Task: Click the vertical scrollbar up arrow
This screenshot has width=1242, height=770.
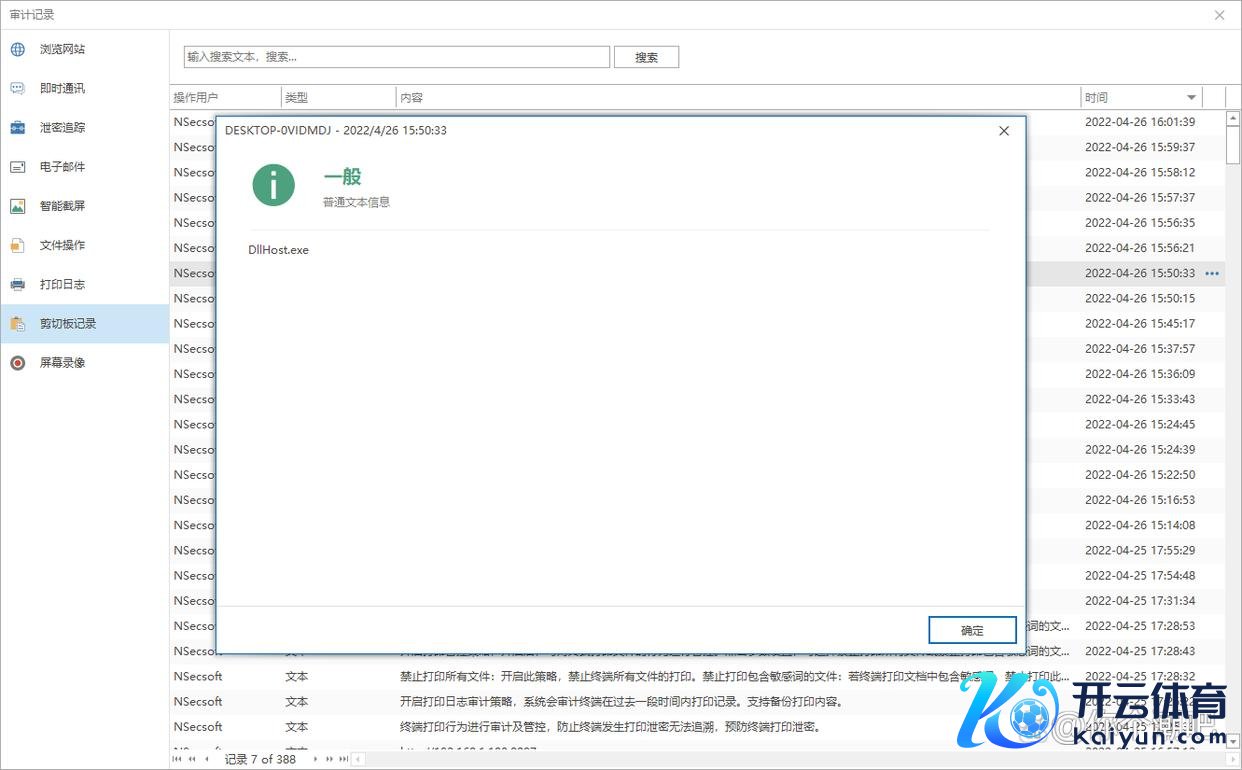Action: tap(1233, 118)
